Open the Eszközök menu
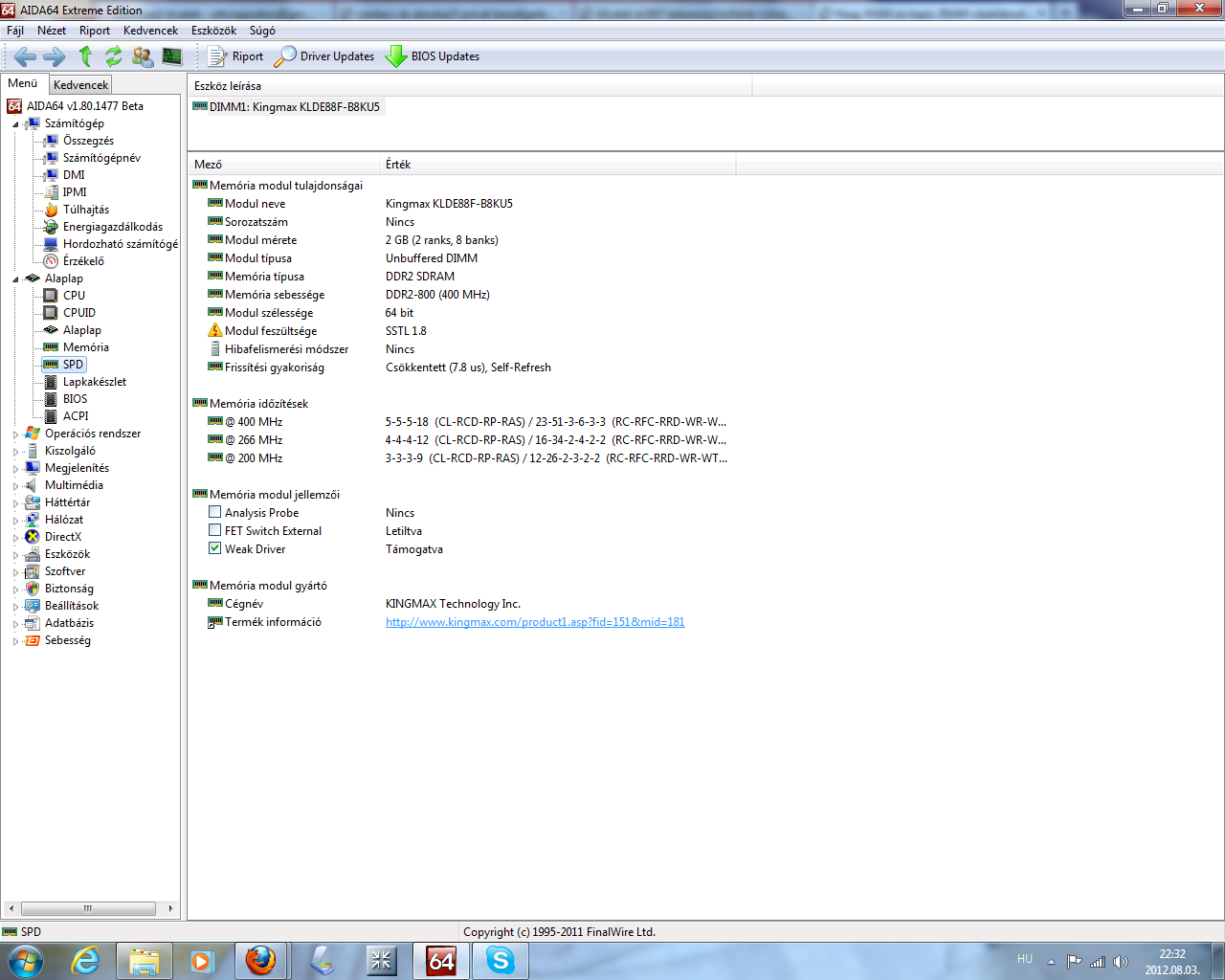 click(x=213, y=31)
